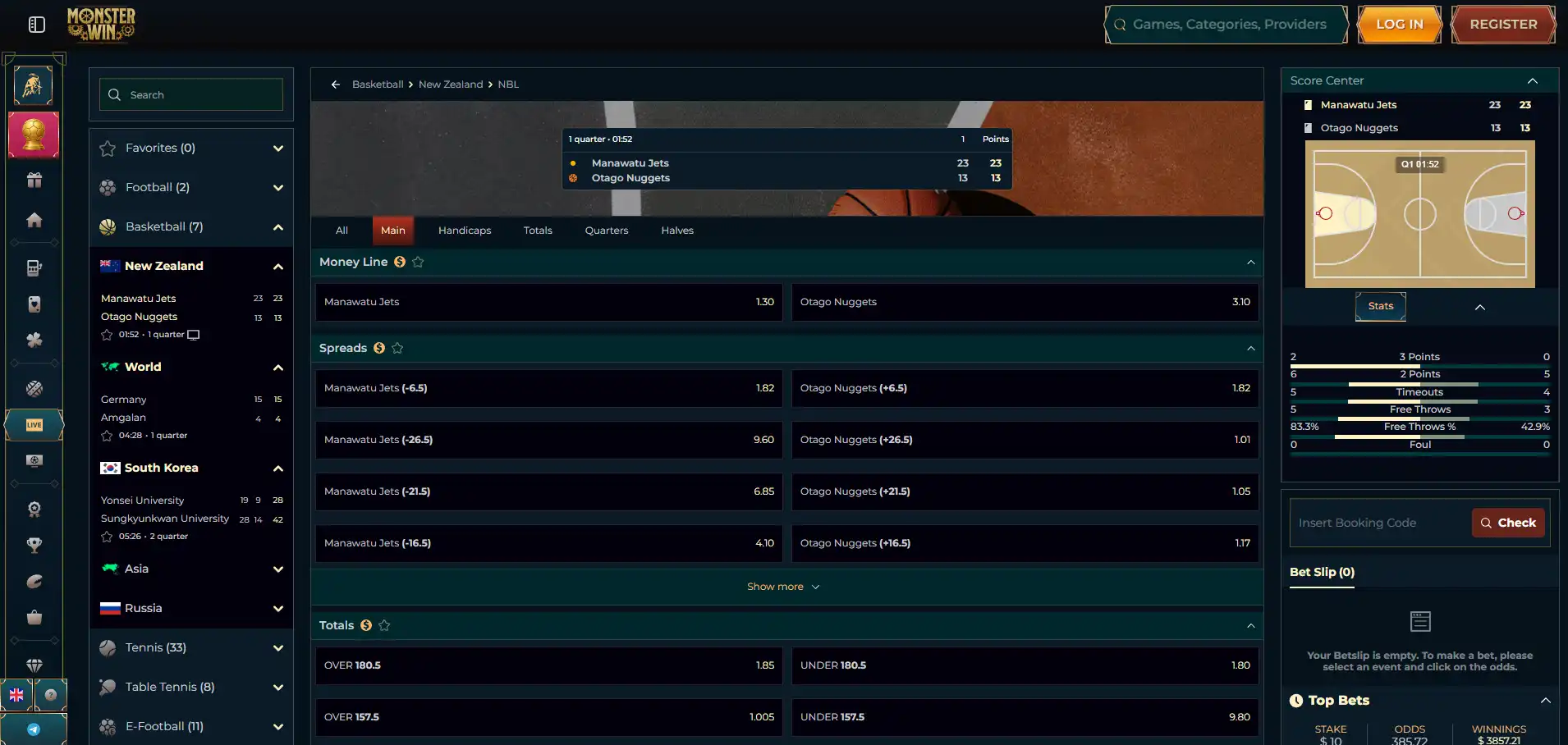This screenshot has height=745, width=1568.
Task: Click the coin icon next to Totals
Action: [x=366, y=625]
